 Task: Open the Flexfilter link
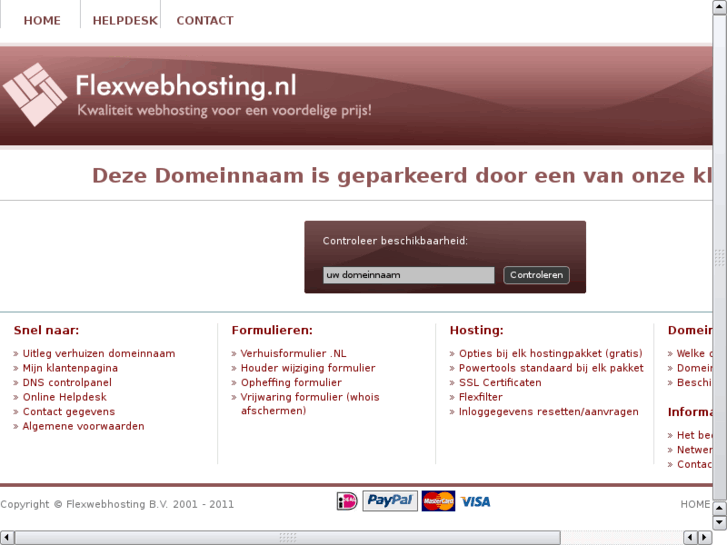click(481, 397)
